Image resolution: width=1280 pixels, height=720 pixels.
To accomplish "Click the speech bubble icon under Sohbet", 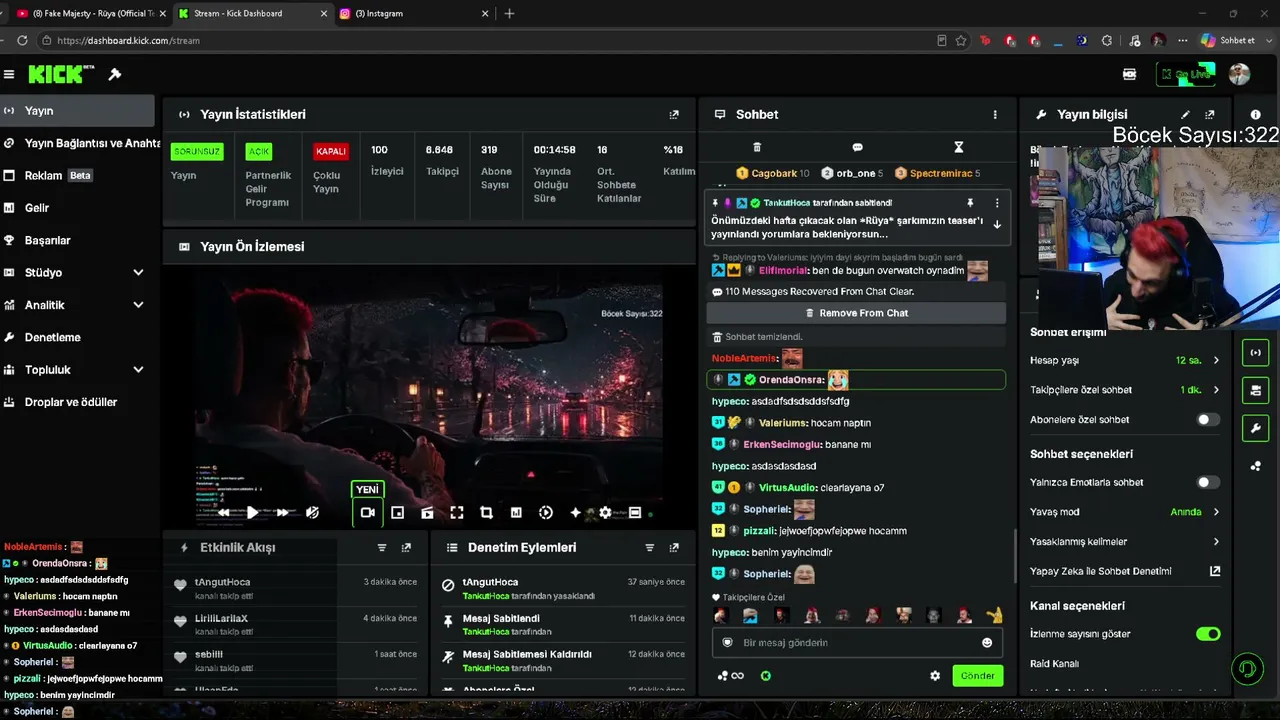I will pos(857,147).
